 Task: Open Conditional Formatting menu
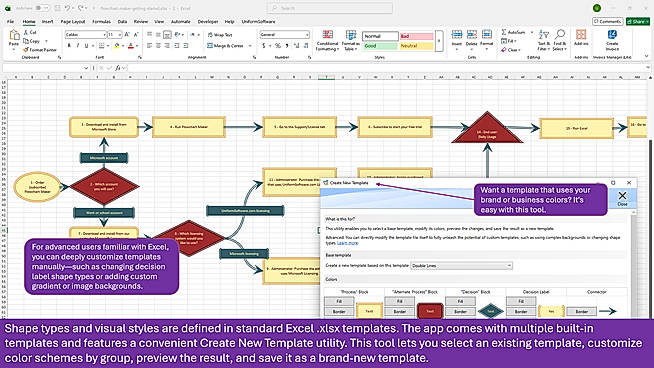click(327, 40)
